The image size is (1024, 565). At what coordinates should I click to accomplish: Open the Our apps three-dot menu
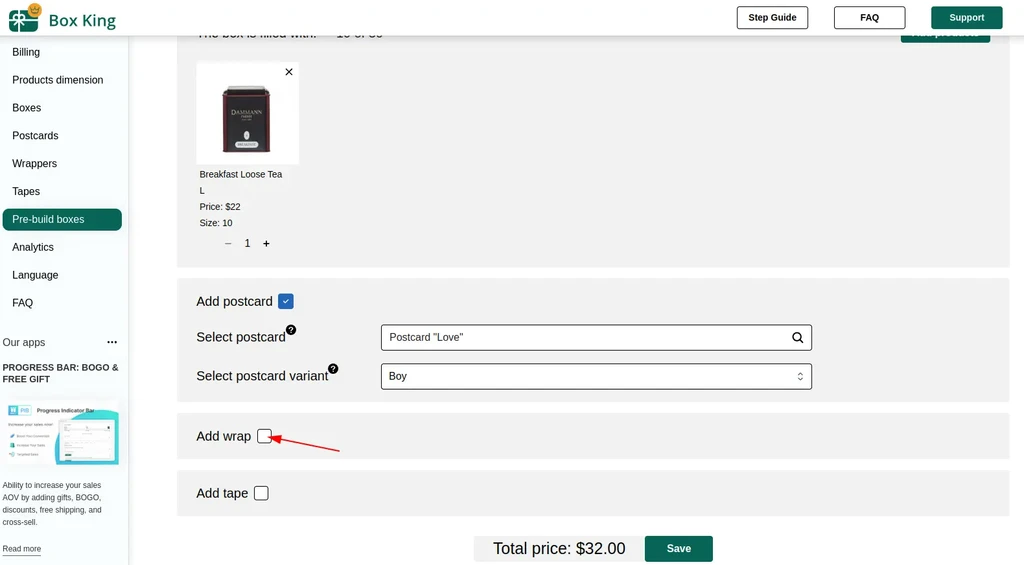pos(112,342)
